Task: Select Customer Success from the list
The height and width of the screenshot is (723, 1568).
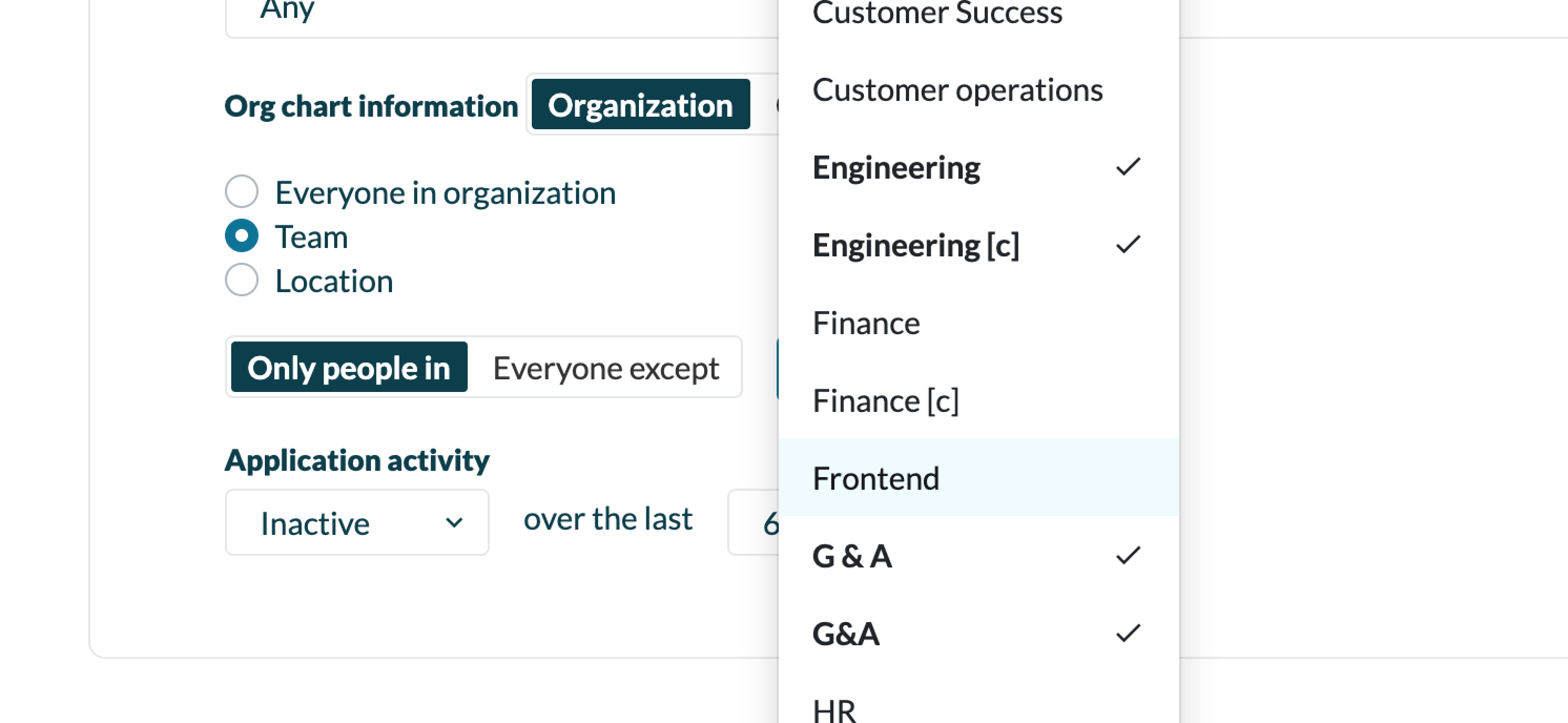Action: (x=937, y=13)
